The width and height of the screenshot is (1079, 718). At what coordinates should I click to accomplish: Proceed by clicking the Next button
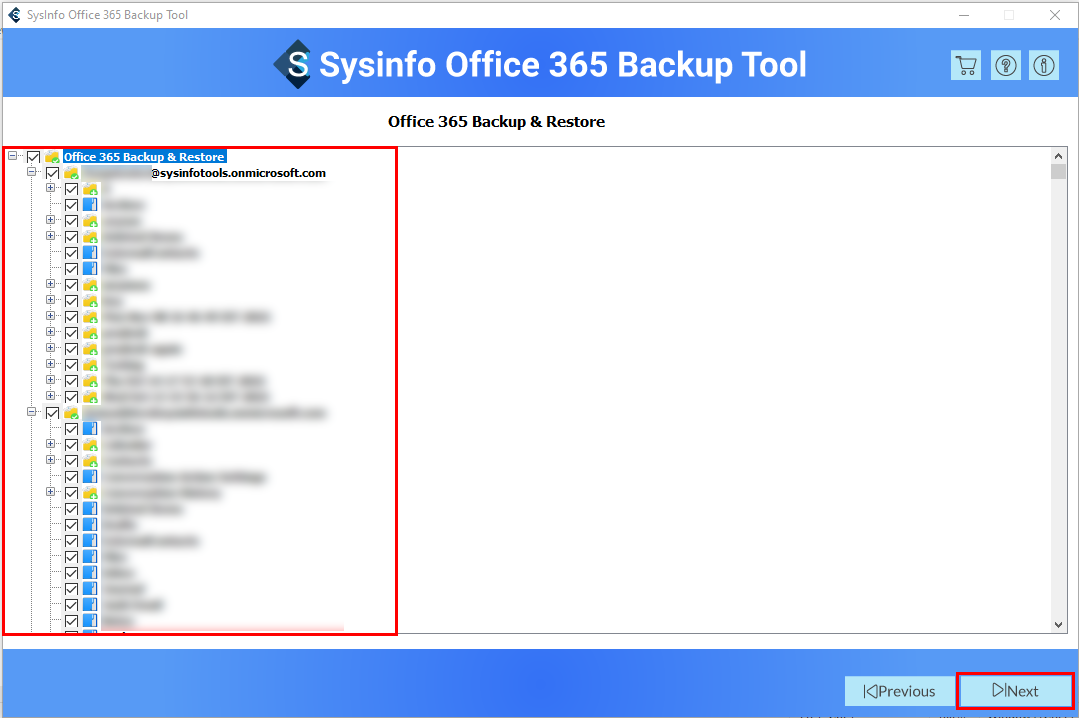coord(1015,691)
